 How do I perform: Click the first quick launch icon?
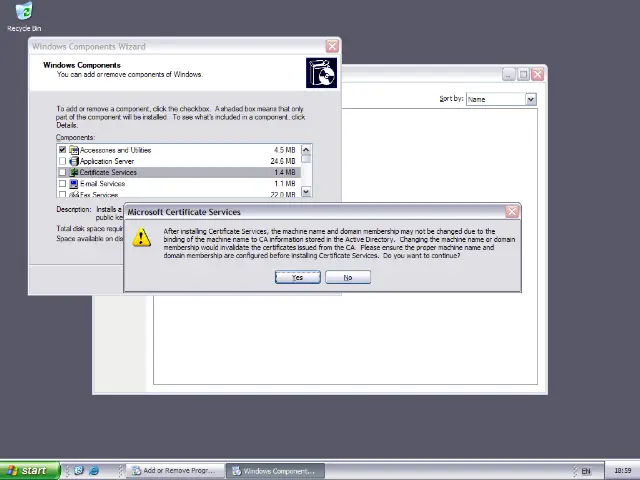click(79, 471)
